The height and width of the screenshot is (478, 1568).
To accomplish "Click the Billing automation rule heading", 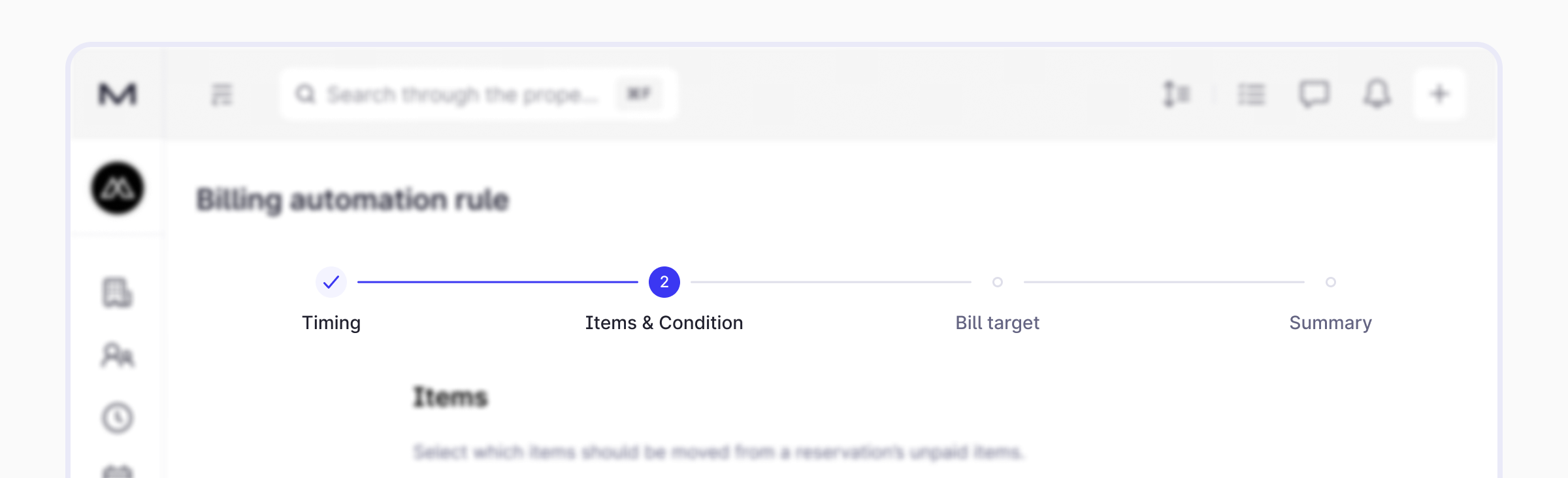I will (x=352, y=200).
